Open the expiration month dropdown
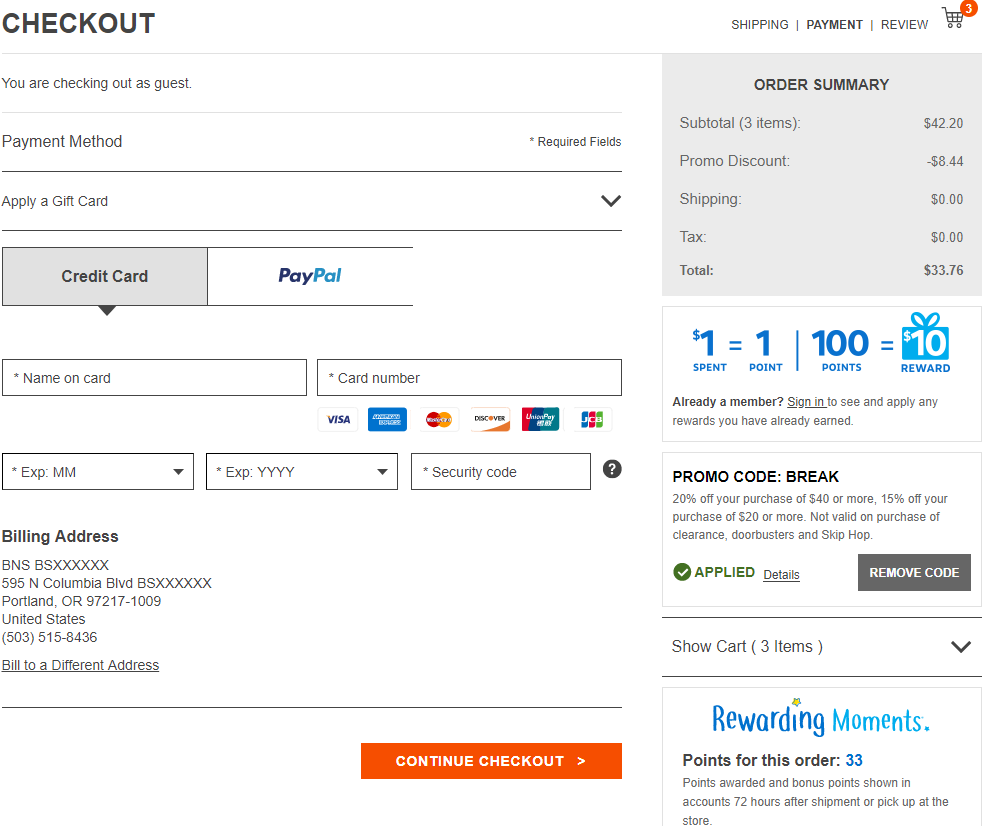 tap(98, 472)
